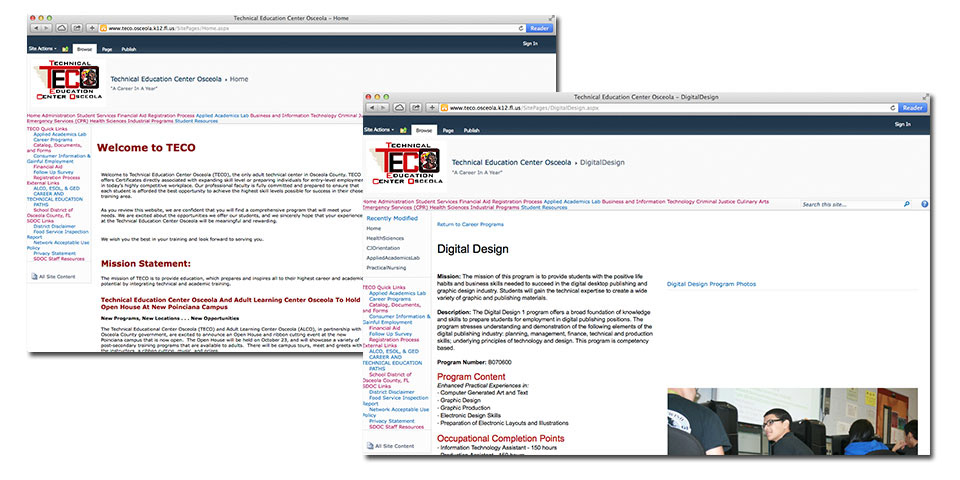Click Reader button in the DigitalDesign window

[x=912, y=108]
